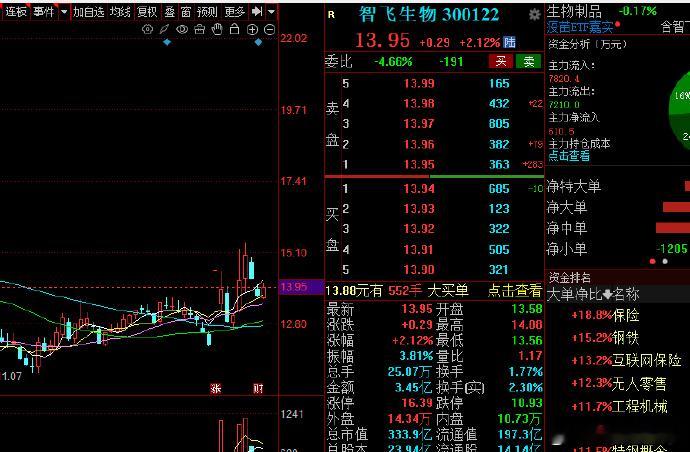Select 互联网保险 ranking row
The image size is (690, 452).
[627, 360]
